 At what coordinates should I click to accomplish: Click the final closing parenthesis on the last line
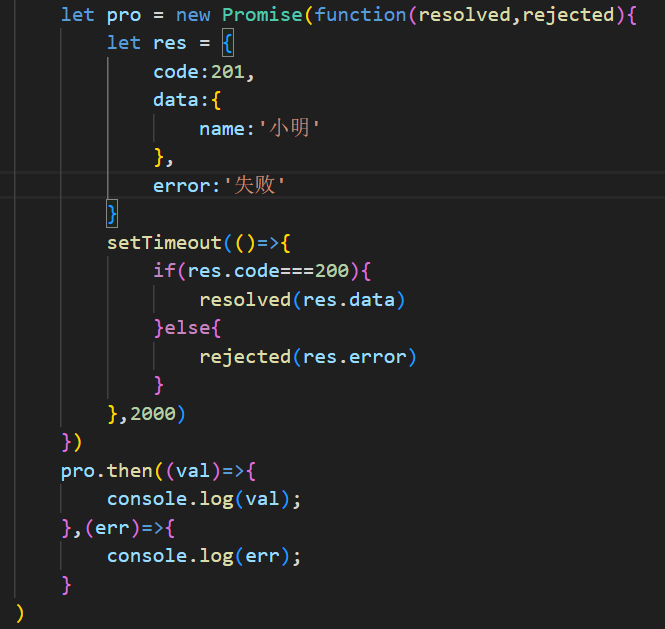point(20,613)
